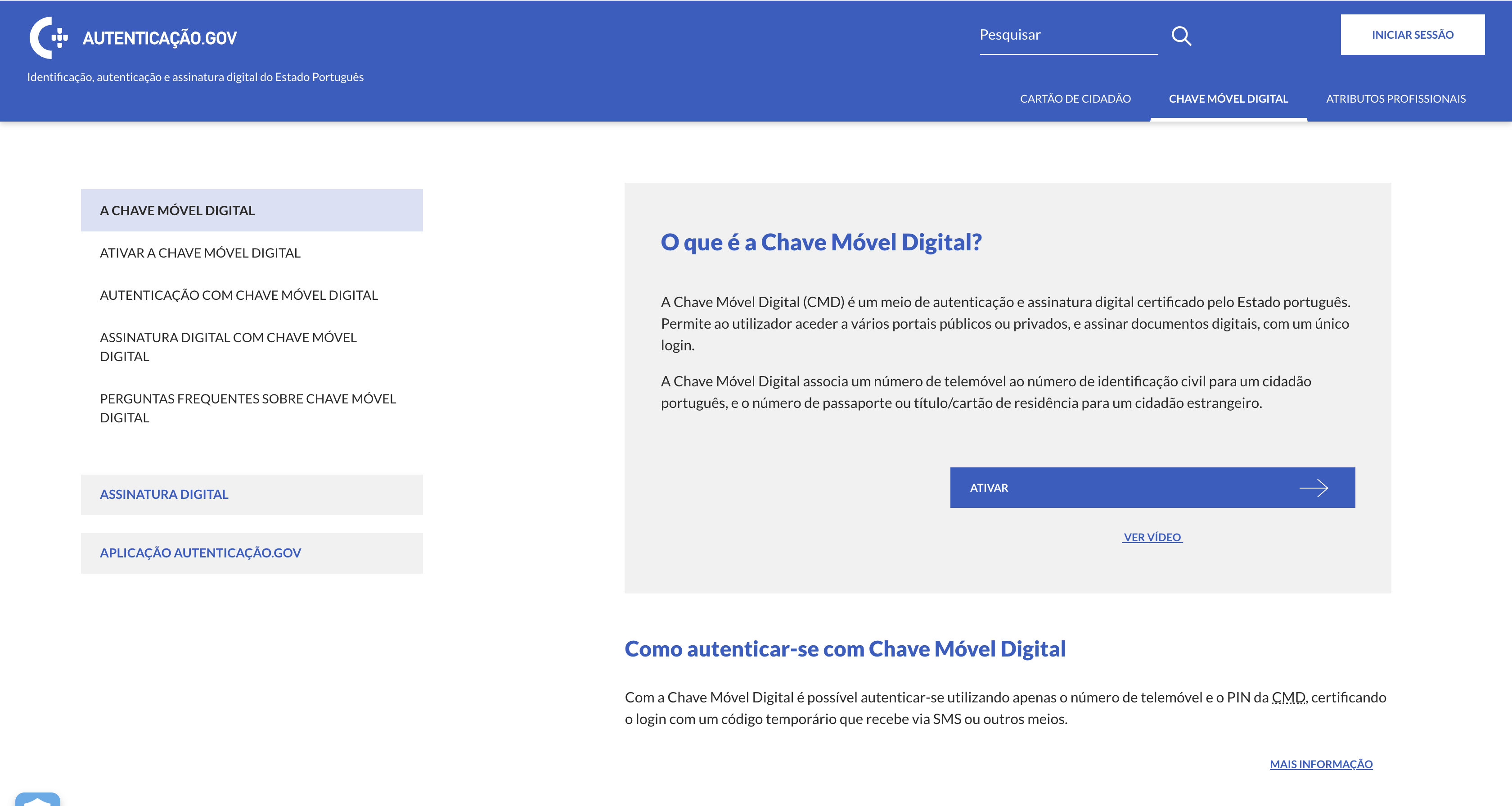Follow the MAIS INFORMAÇÃO link

1321,764
